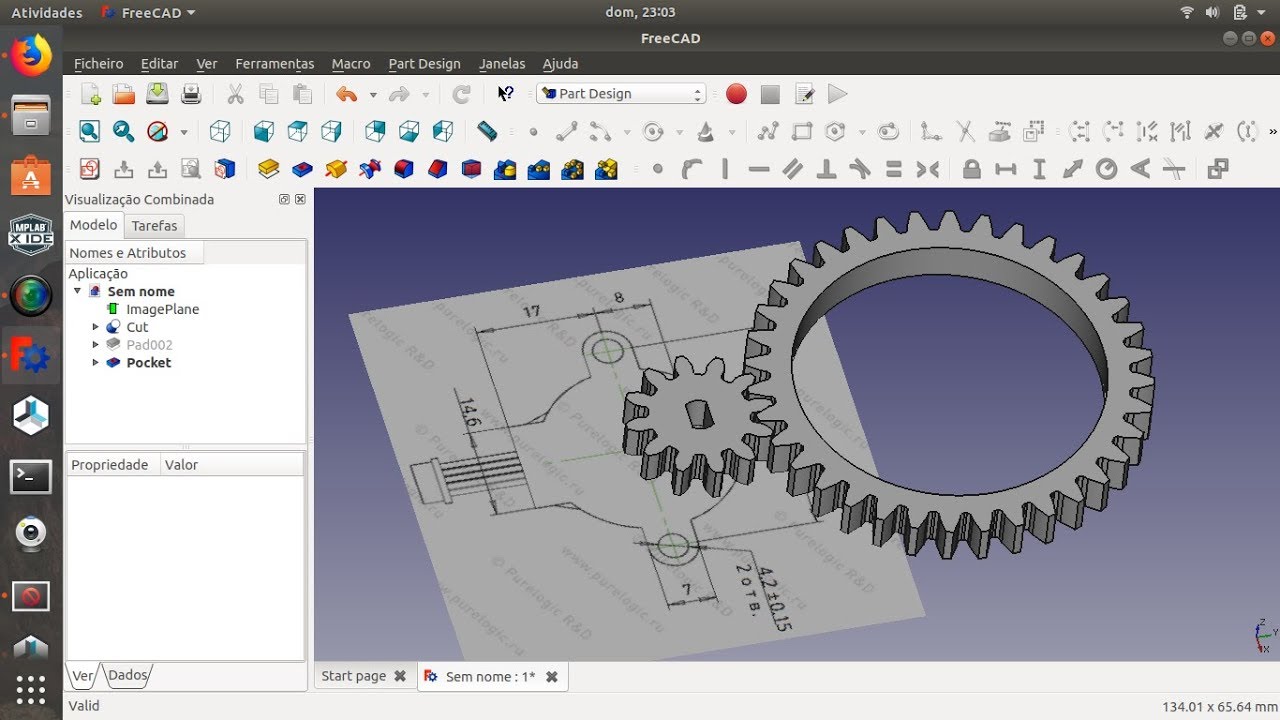Apply the Radius constraint icon
The height and width of the screenshot is (720, 1280).
tap(1106, 169)
